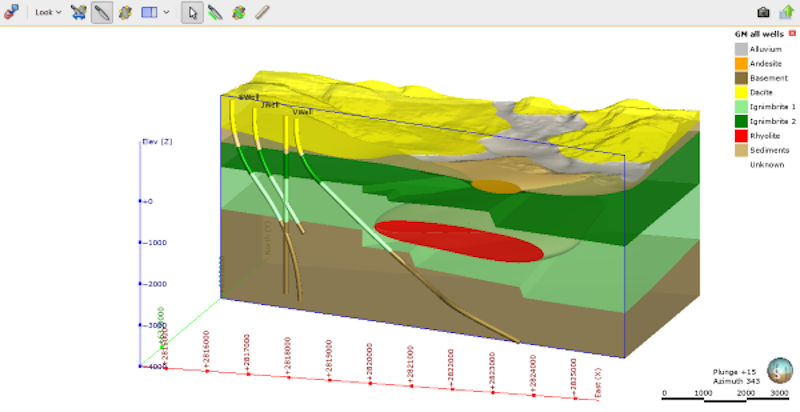Click the Leapfrog logo icon in toolbar
The image size is (800, 412).
click(12, 12)
